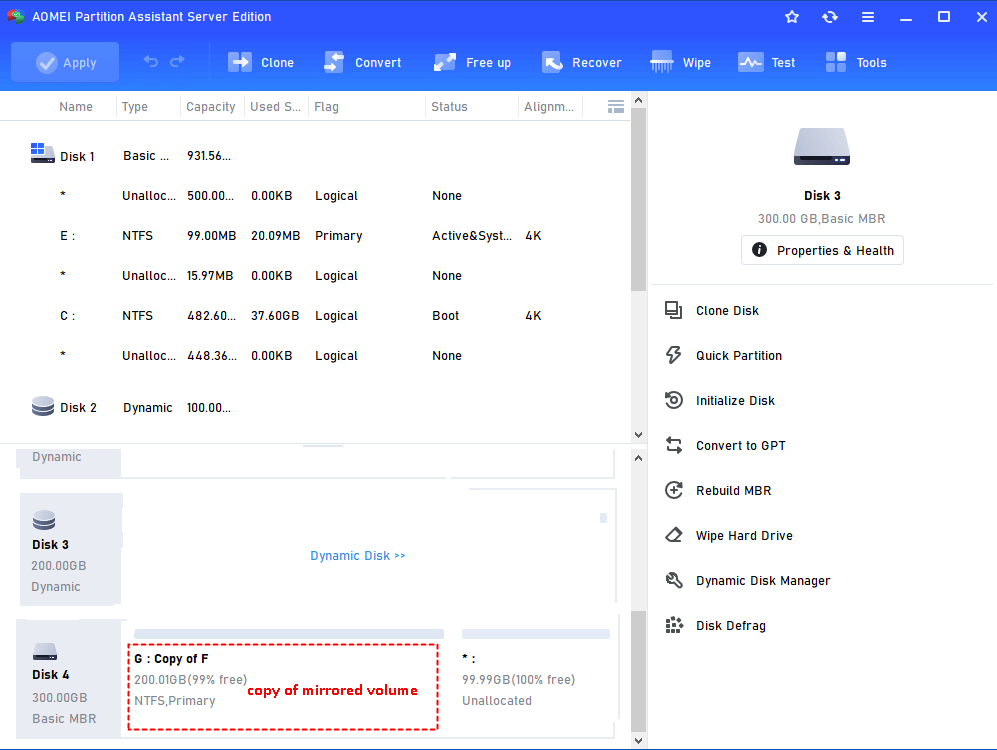Image resolution: width=997 pixels, height=750 pixels.
Task: Sort by the Capacity column header
Action: pyautogui.click(x=210, y=107)
